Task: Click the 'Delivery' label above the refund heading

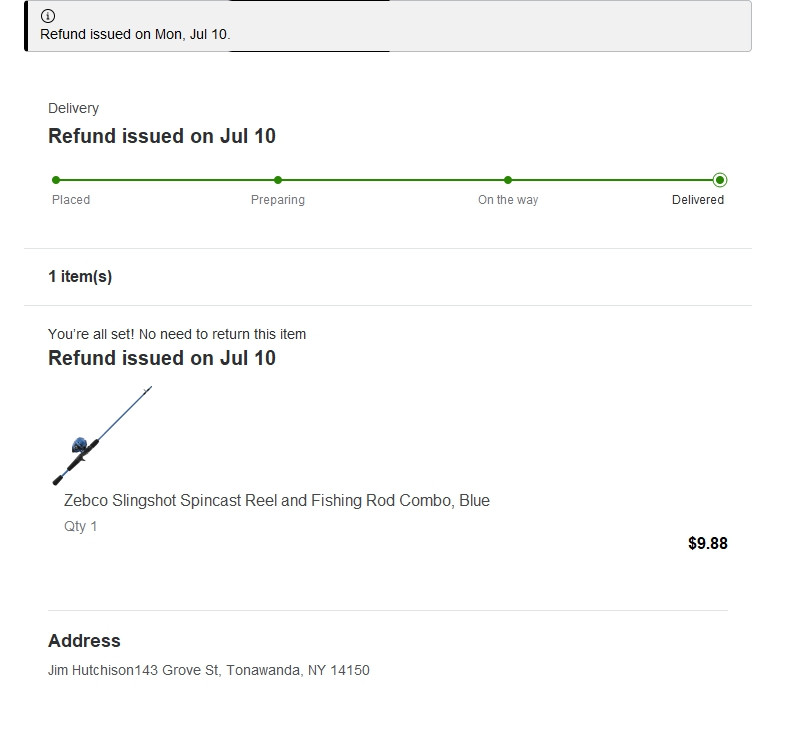Action: (74, 108)
